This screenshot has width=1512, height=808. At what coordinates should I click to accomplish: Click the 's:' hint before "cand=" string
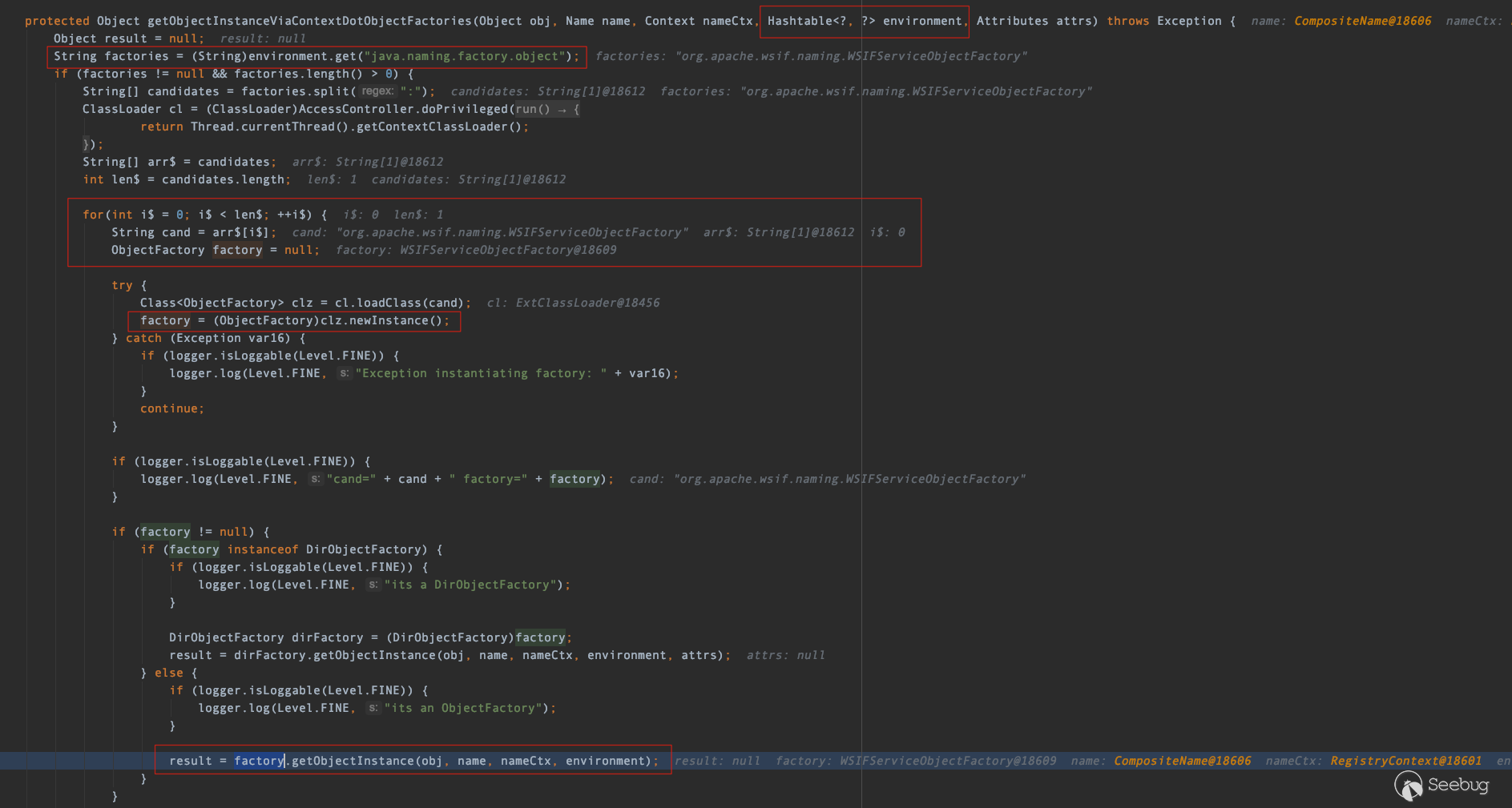(x=315, y=479)
